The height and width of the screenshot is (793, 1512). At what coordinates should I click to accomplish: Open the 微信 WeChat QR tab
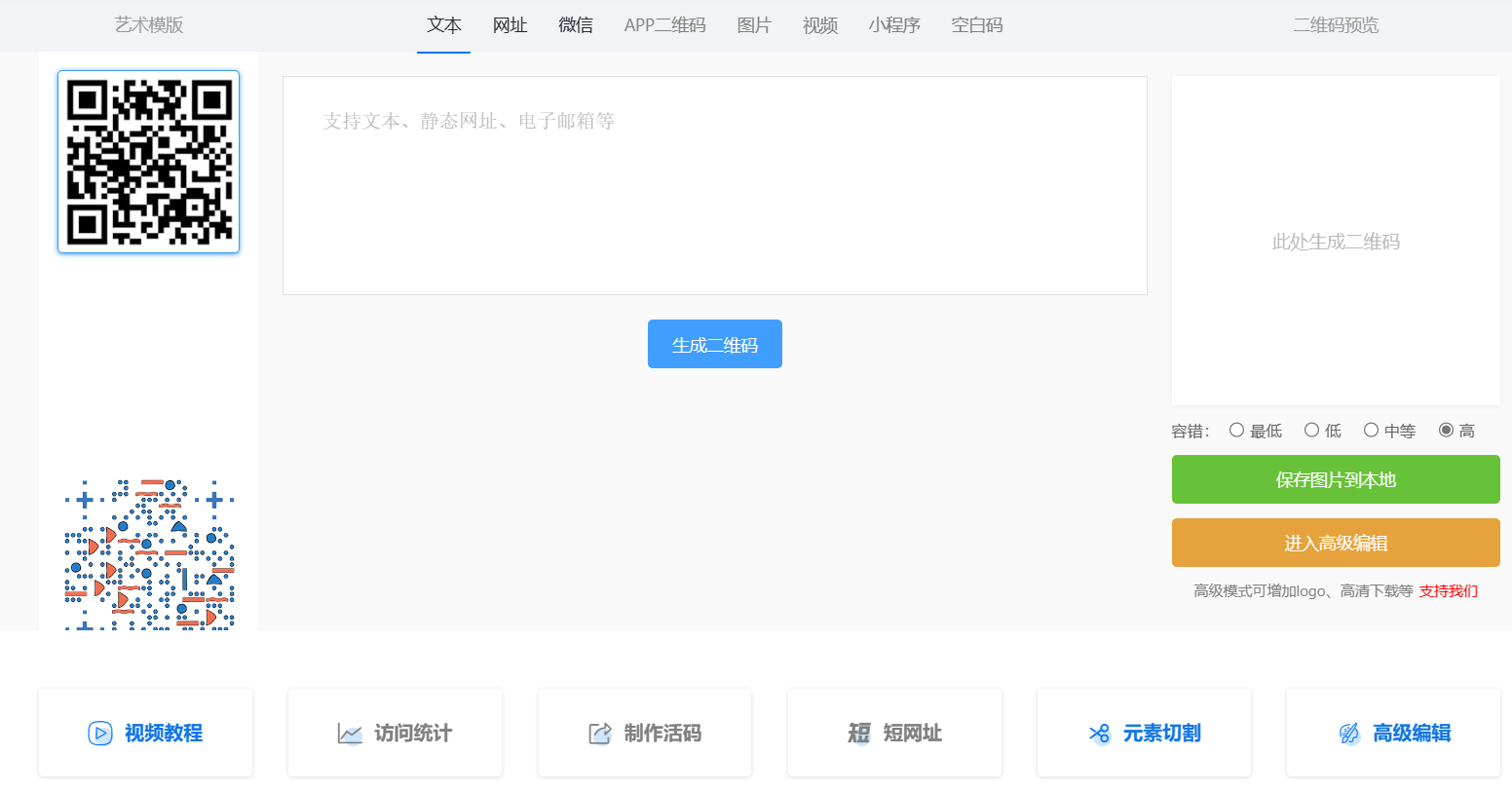[576, 25]
